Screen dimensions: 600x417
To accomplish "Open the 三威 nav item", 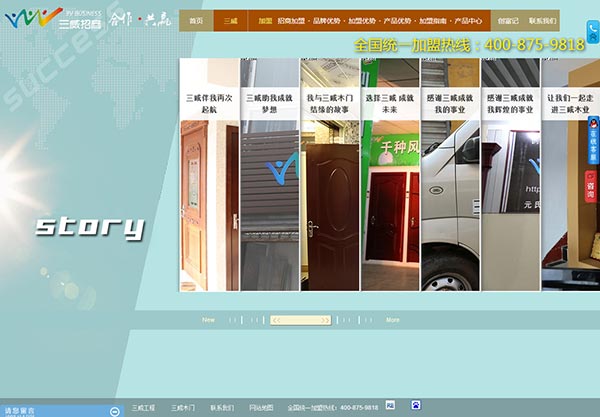I will pyautogui.click(x=230, y=21).
